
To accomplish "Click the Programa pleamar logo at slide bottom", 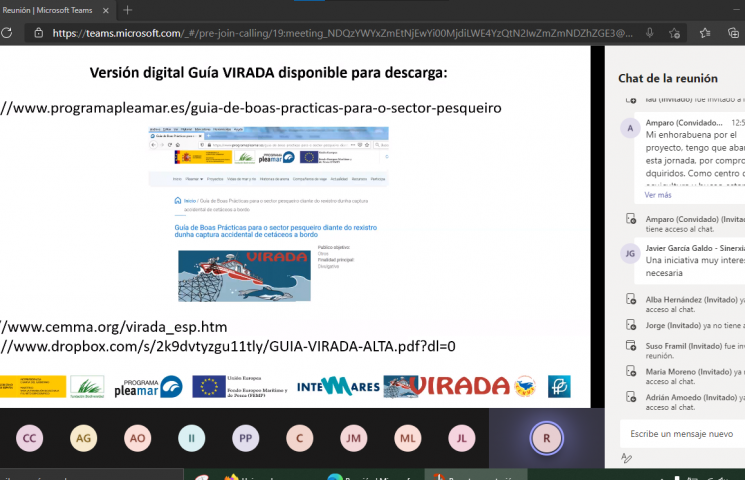I will pyautogui.click(x=148, y=387).
